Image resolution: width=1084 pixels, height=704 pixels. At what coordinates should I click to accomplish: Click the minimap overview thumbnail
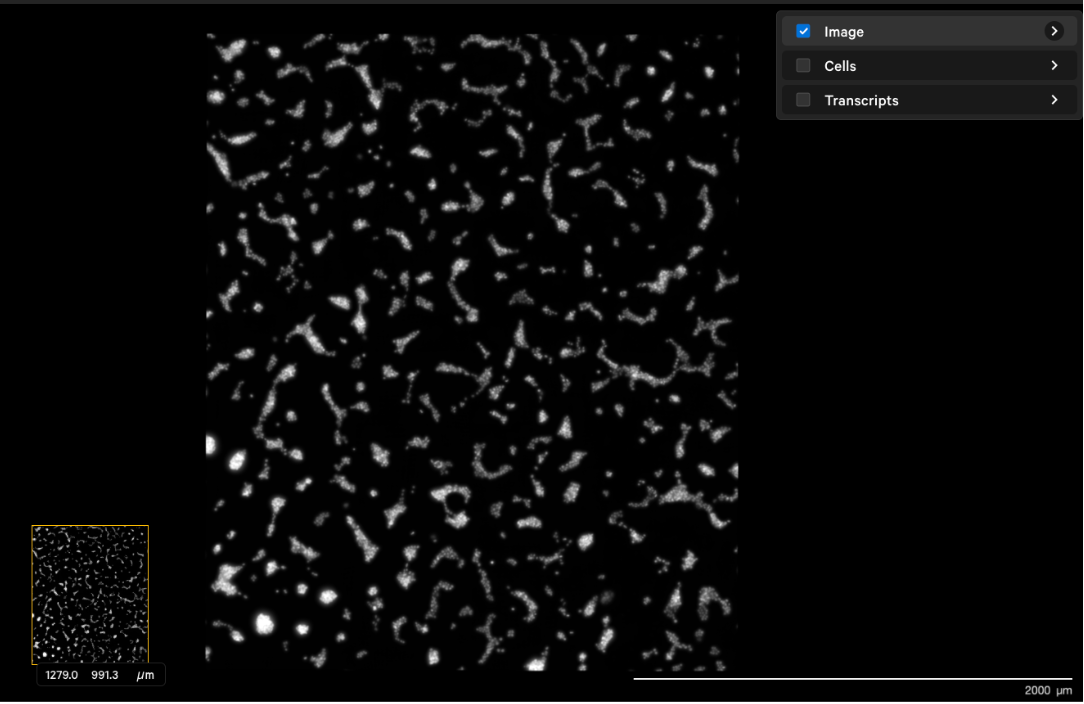click(90, 595)
